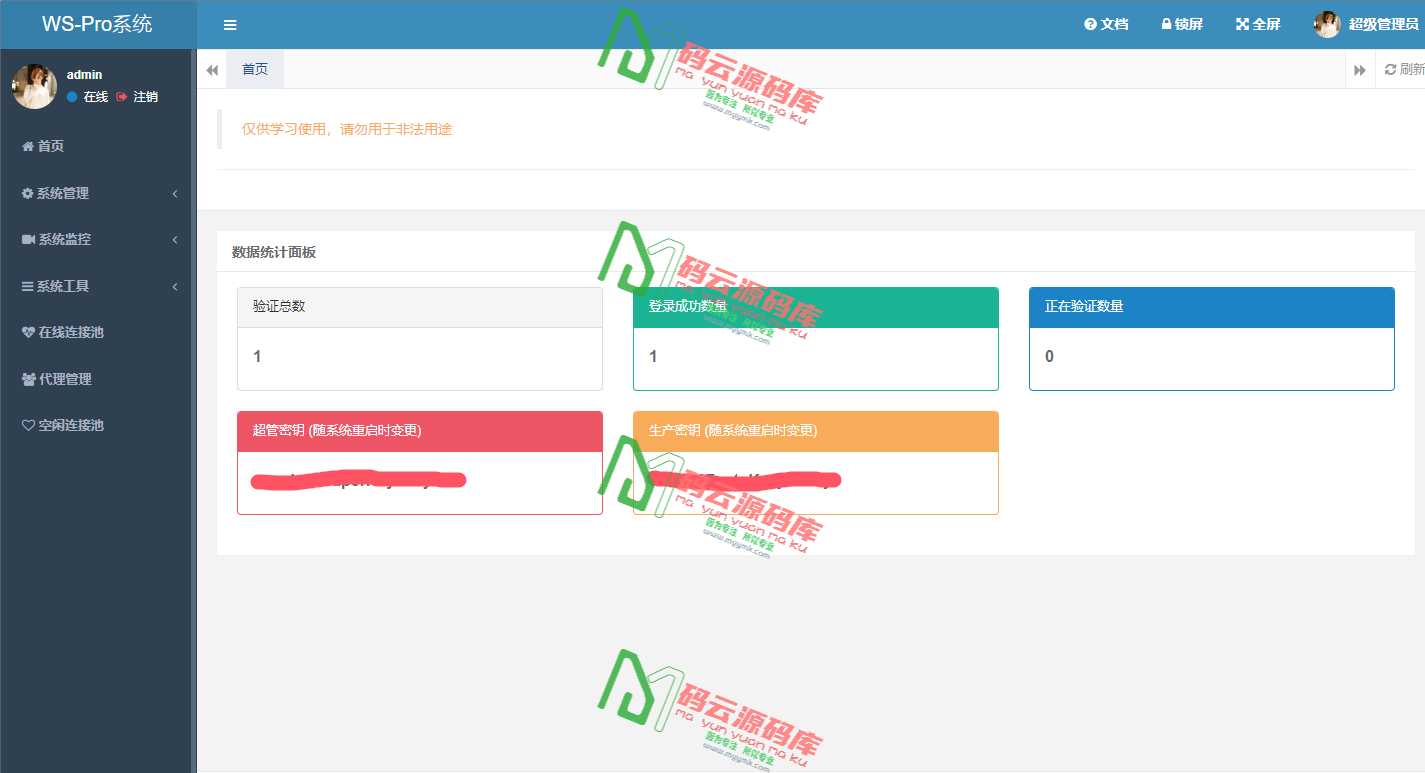Click the users icon for 代理管理
The height and width of the screenshot is (773, 1425).
tap(28, 379)
